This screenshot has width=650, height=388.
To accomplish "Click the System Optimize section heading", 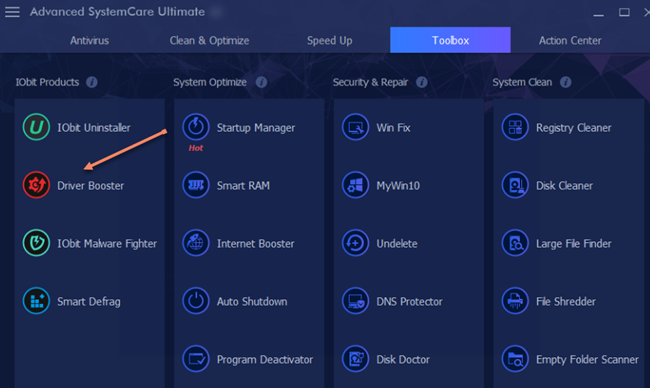I will click(210, 82).
